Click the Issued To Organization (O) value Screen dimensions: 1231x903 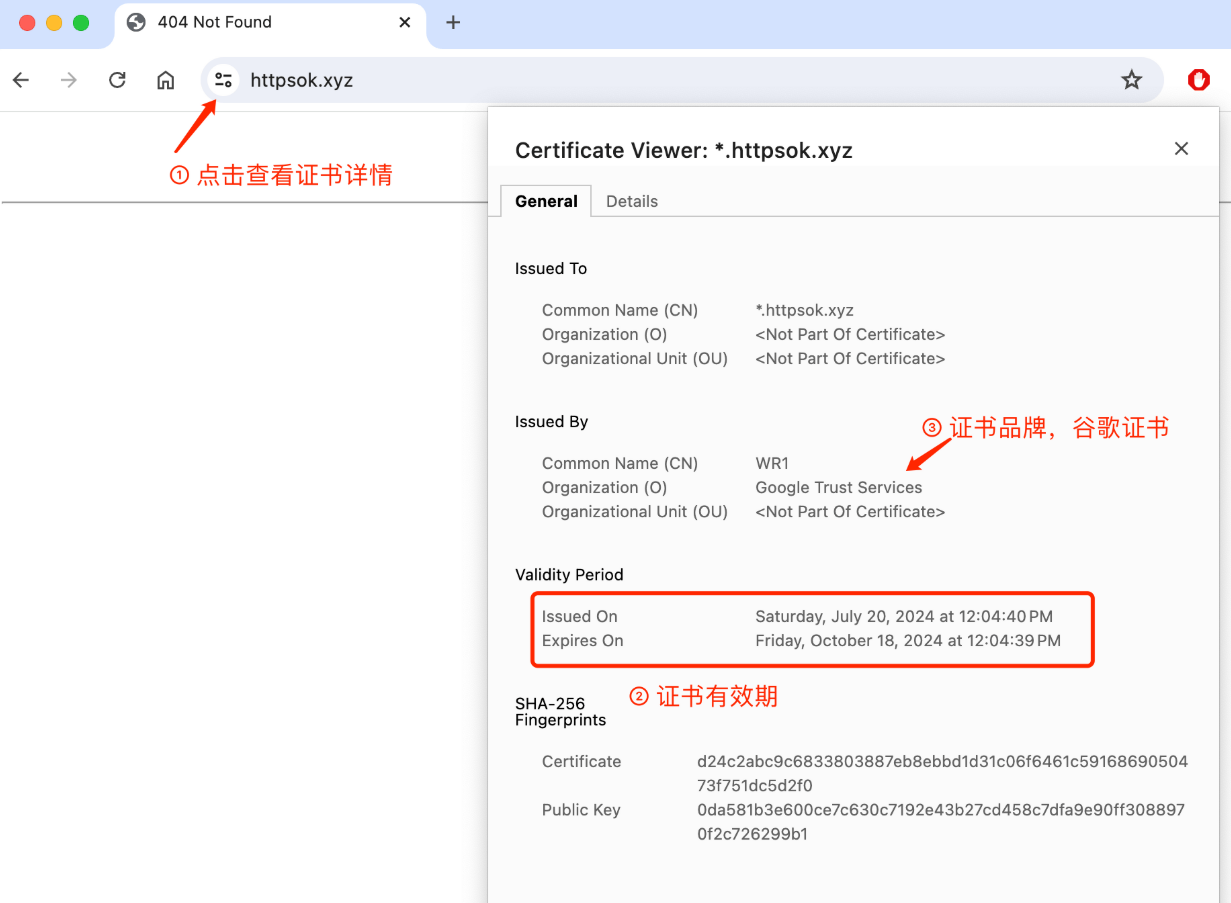pyautogui.click(x=850, y=334)
